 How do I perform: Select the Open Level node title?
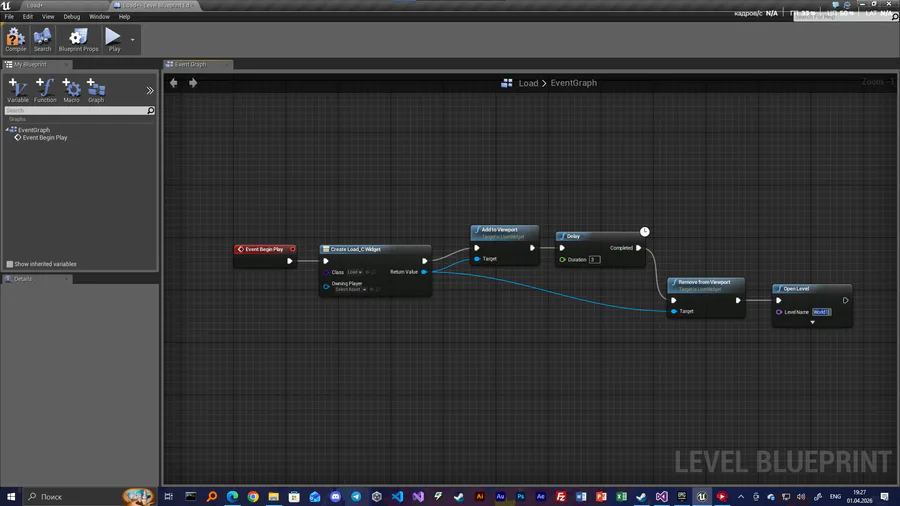tap(796, 289)
